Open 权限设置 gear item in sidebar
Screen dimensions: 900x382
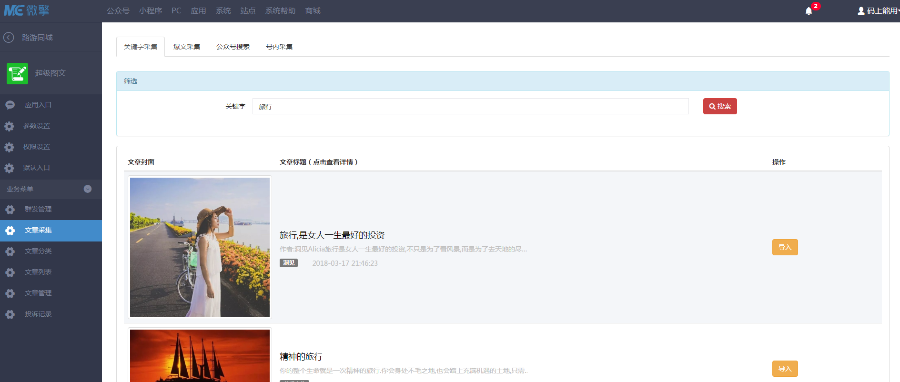pyautogui.click(x=37, y=147)
